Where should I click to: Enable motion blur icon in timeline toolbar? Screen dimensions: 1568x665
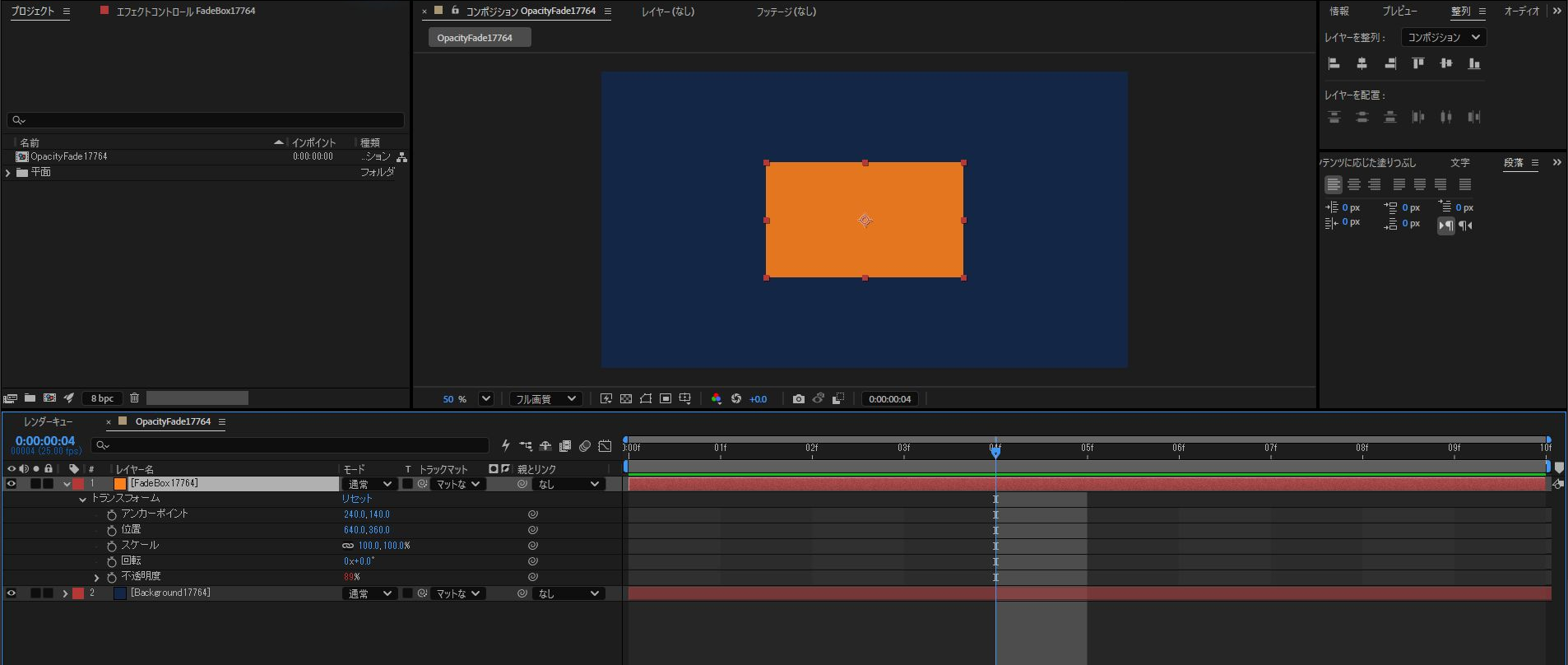click(585, 446)
